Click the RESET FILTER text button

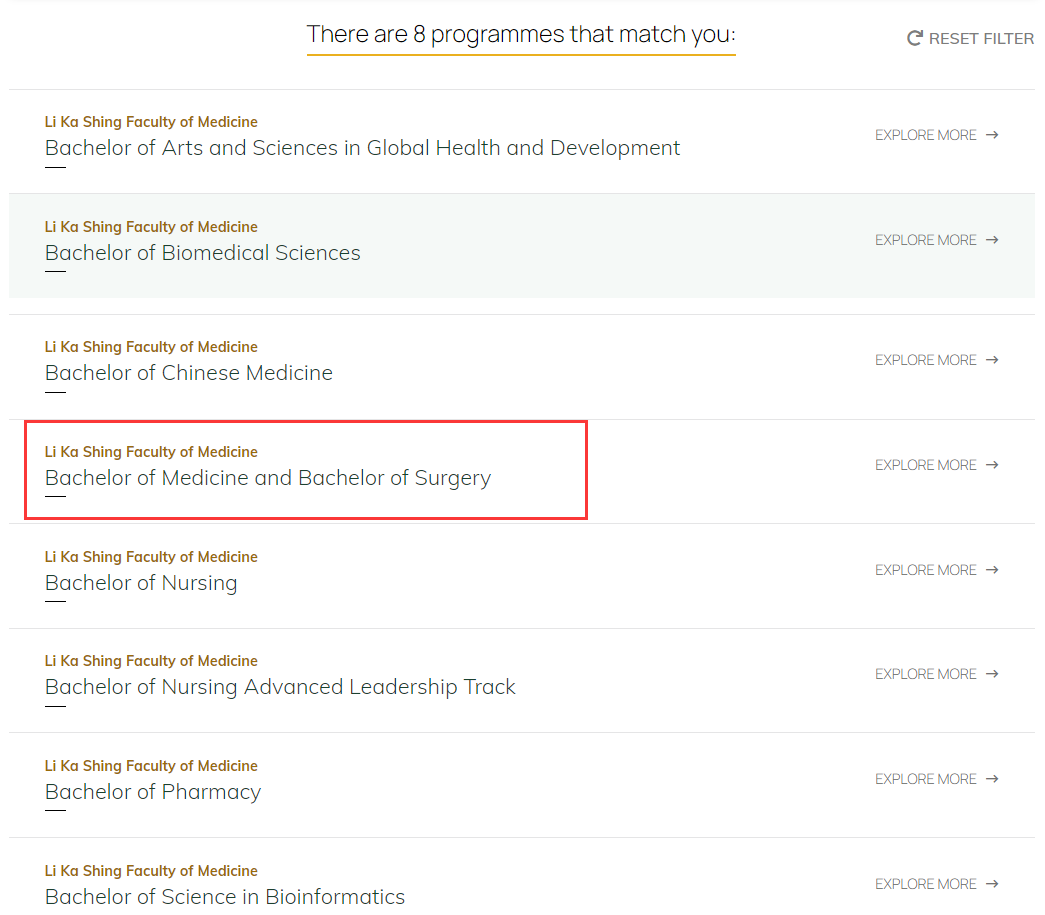click(x=981, y=39)
